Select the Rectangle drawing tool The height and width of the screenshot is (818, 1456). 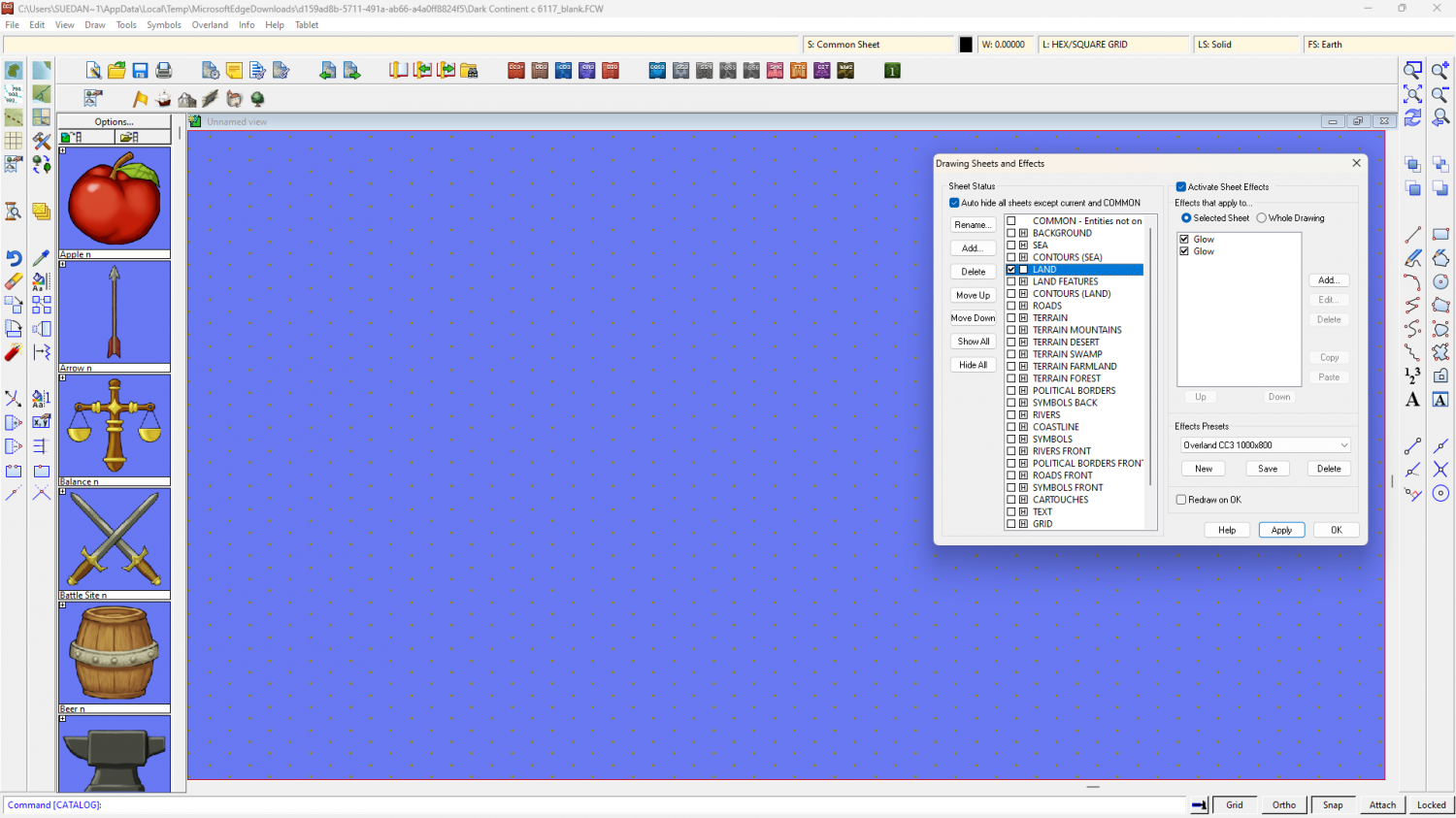coord(1440,235)
